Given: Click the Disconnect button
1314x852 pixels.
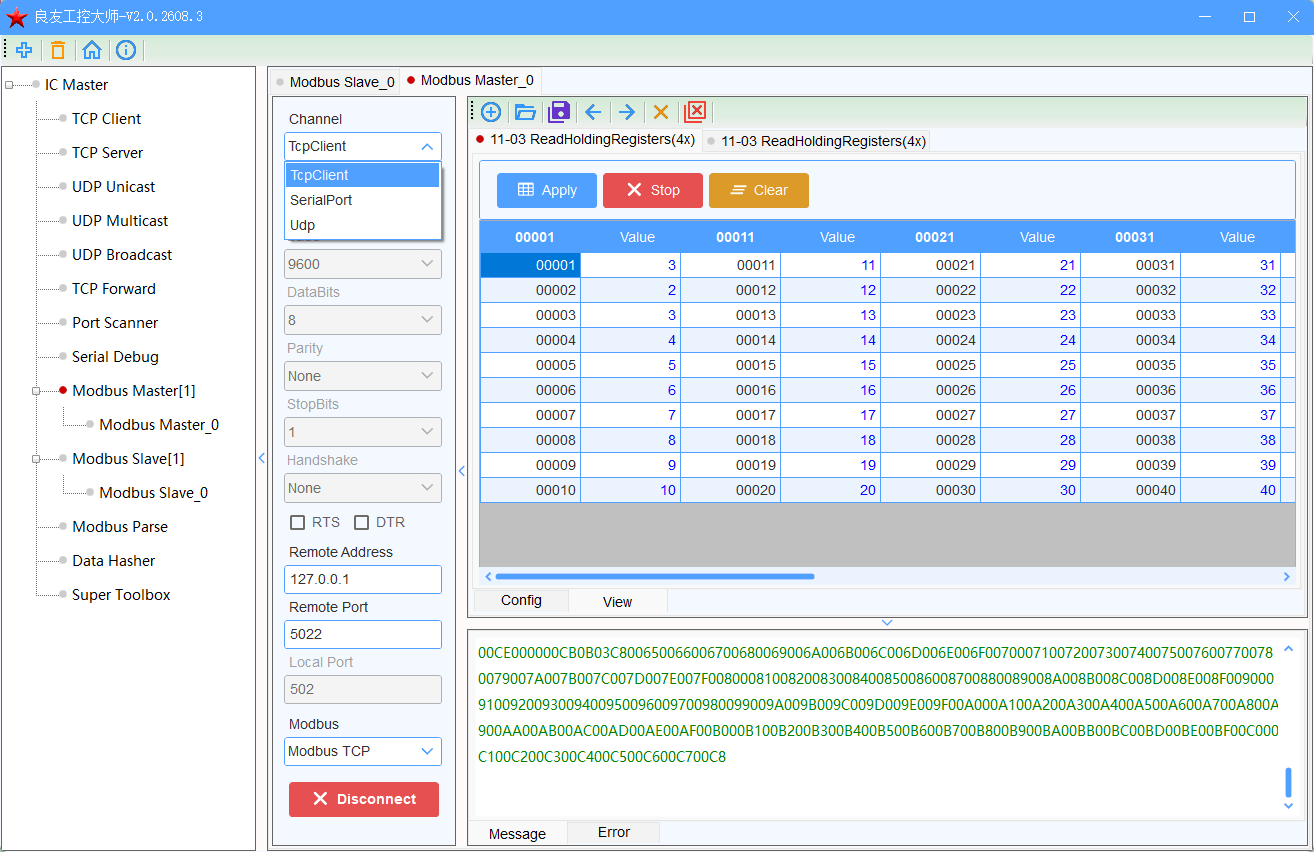Looking at the screenshot, I should [x=364, y=799].
